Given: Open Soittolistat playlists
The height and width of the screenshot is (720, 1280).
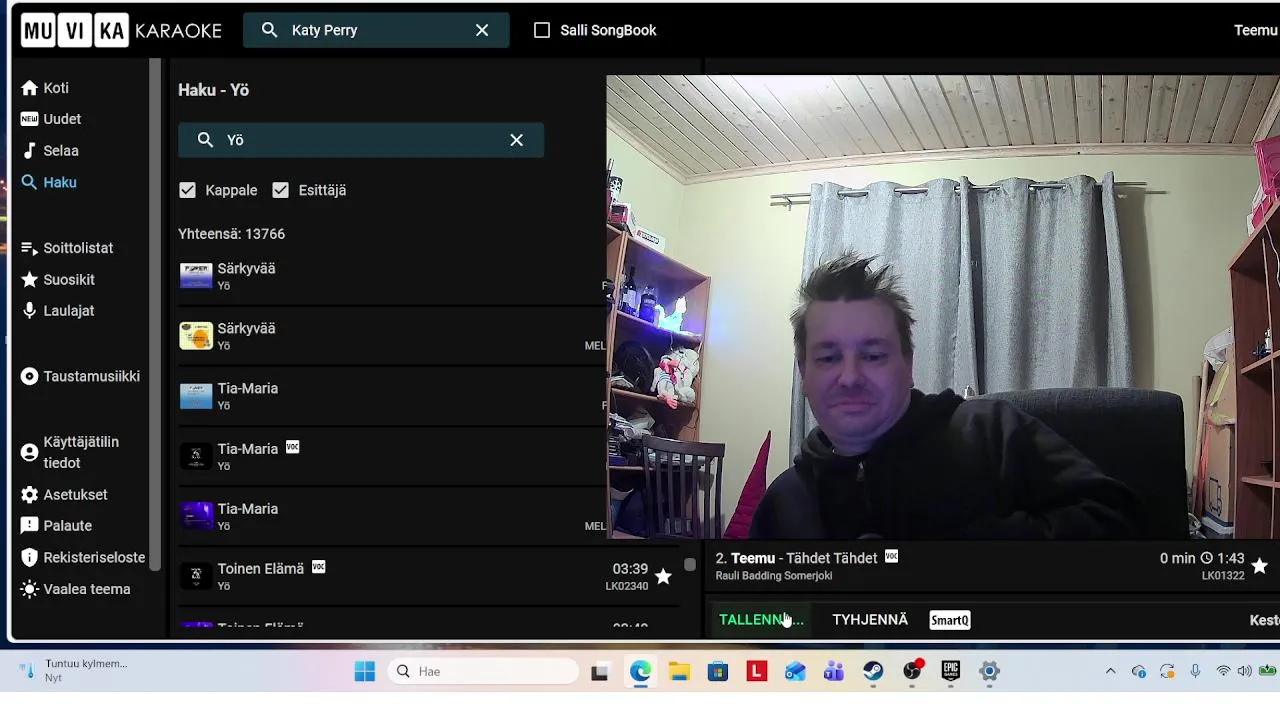Looking at the screenshot, I should 67,248.
